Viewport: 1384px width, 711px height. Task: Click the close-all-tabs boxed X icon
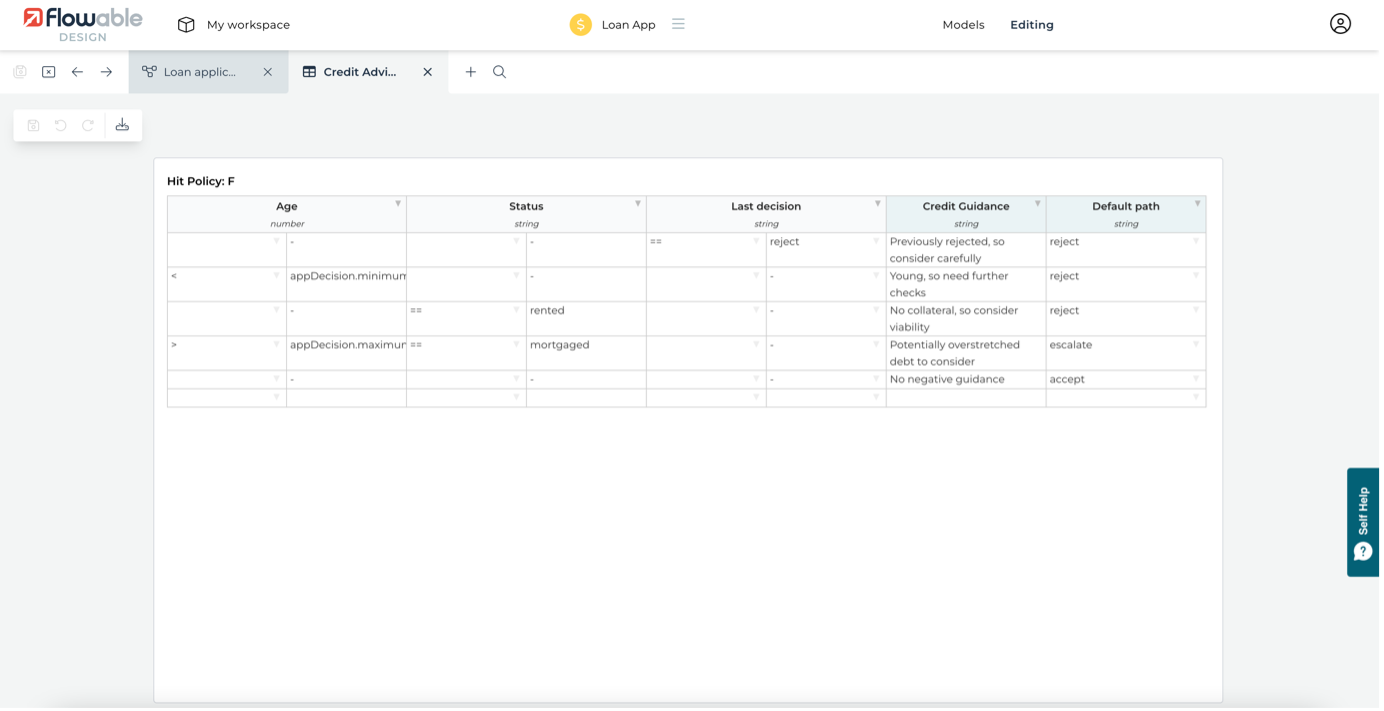click(48, 71)
